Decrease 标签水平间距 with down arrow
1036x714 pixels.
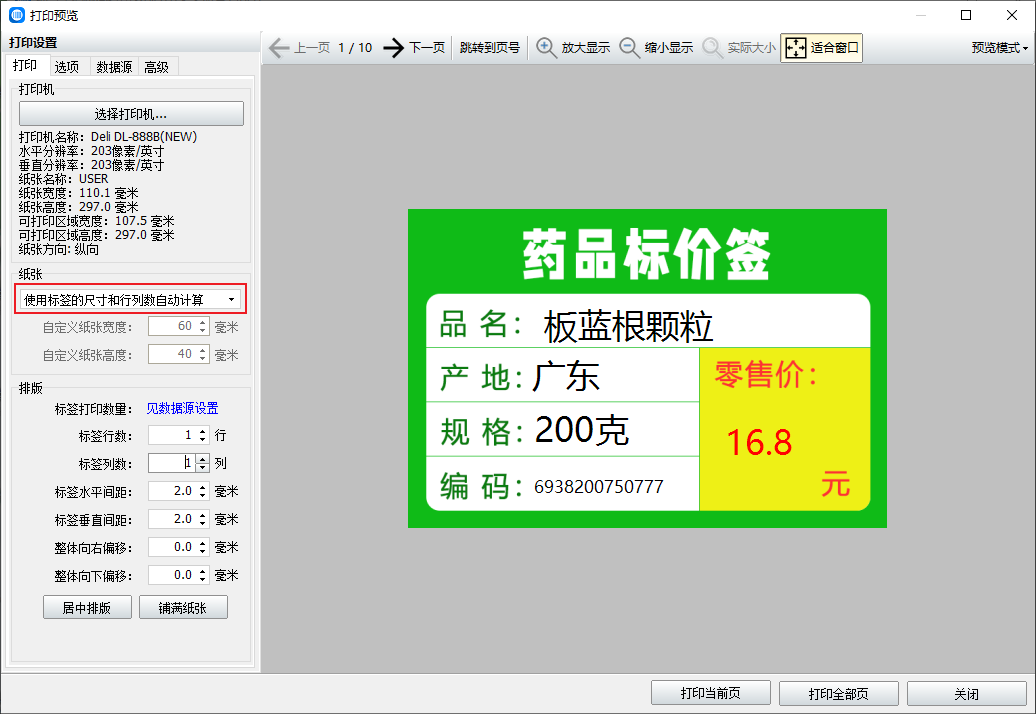coord(203,496)
